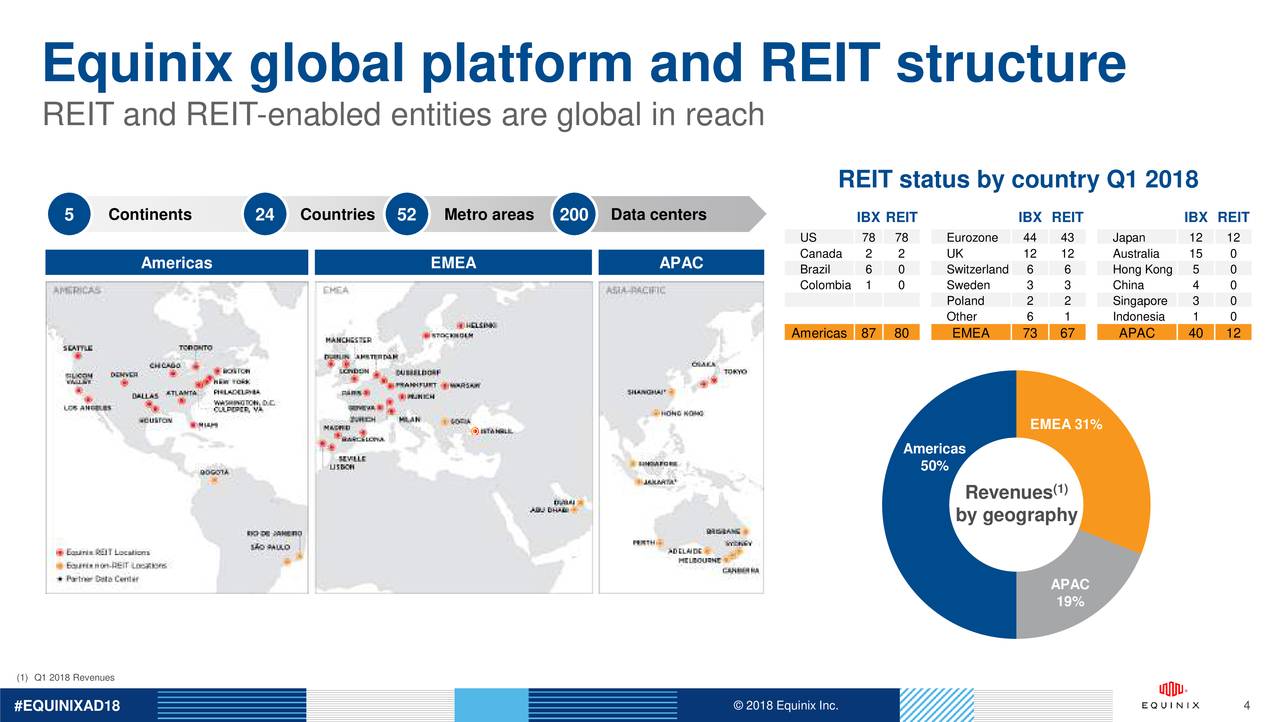
Task: Click the Colombia row label in table
Action: click(825, 285)
